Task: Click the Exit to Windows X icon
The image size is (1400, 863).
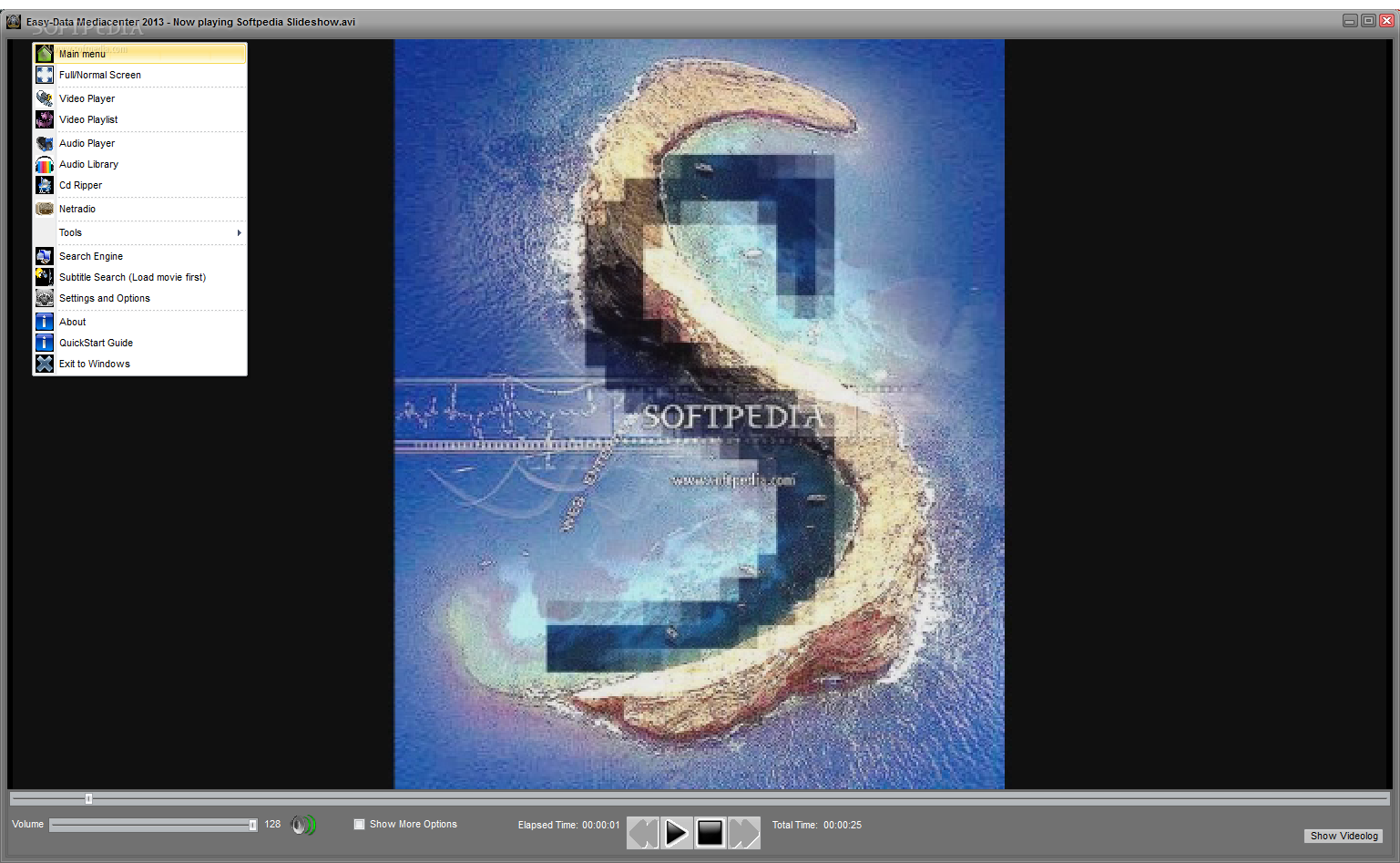Action: (45, 364)
